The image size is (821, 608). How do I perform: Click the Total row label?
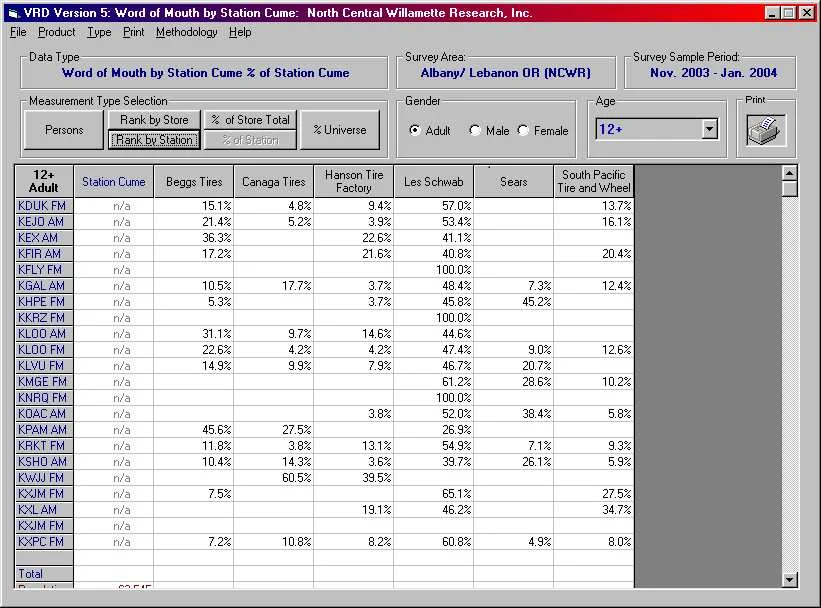click(x=44, y=573)
